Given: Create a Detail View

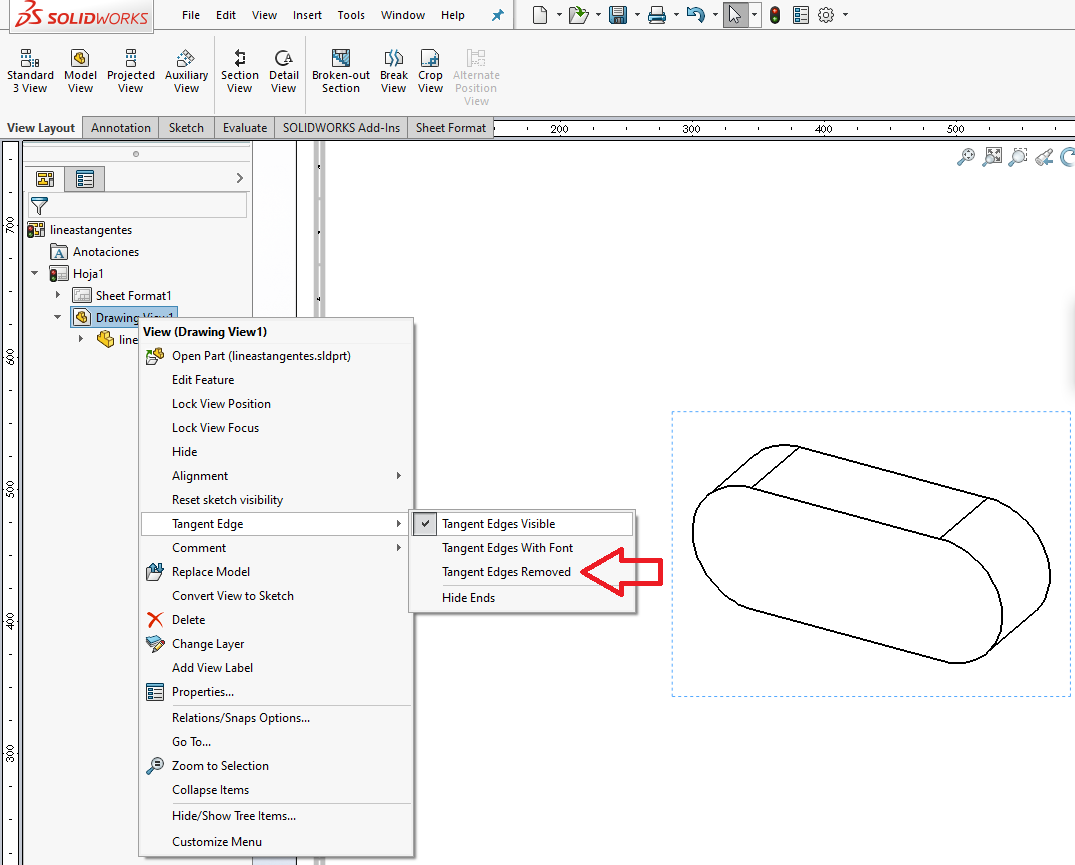Looking at the screenshot, I should [283, 70].
